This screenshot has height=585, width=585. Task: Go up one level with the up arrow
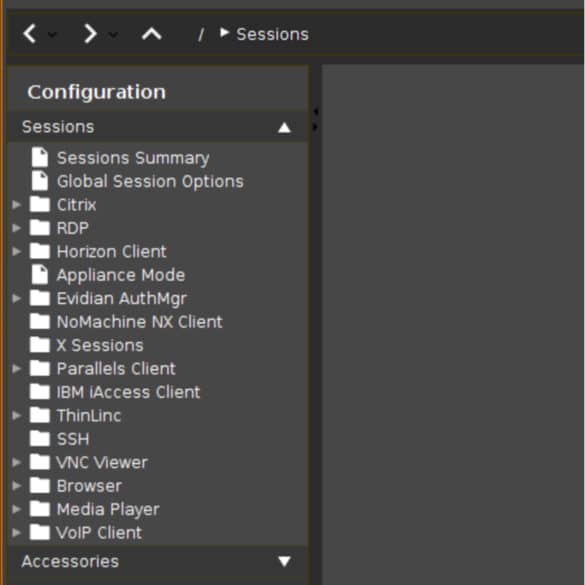[151, 34]
